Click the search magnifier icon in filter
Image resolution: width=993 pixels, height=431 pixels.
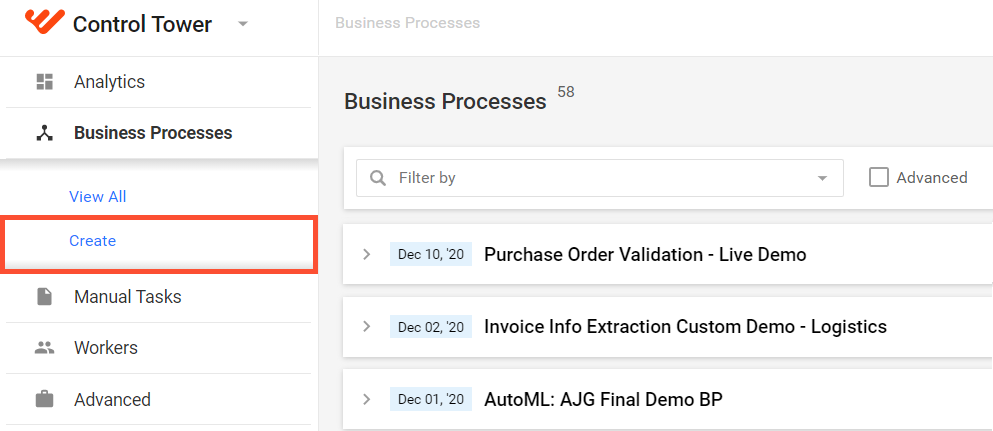[x=378, y=178]
